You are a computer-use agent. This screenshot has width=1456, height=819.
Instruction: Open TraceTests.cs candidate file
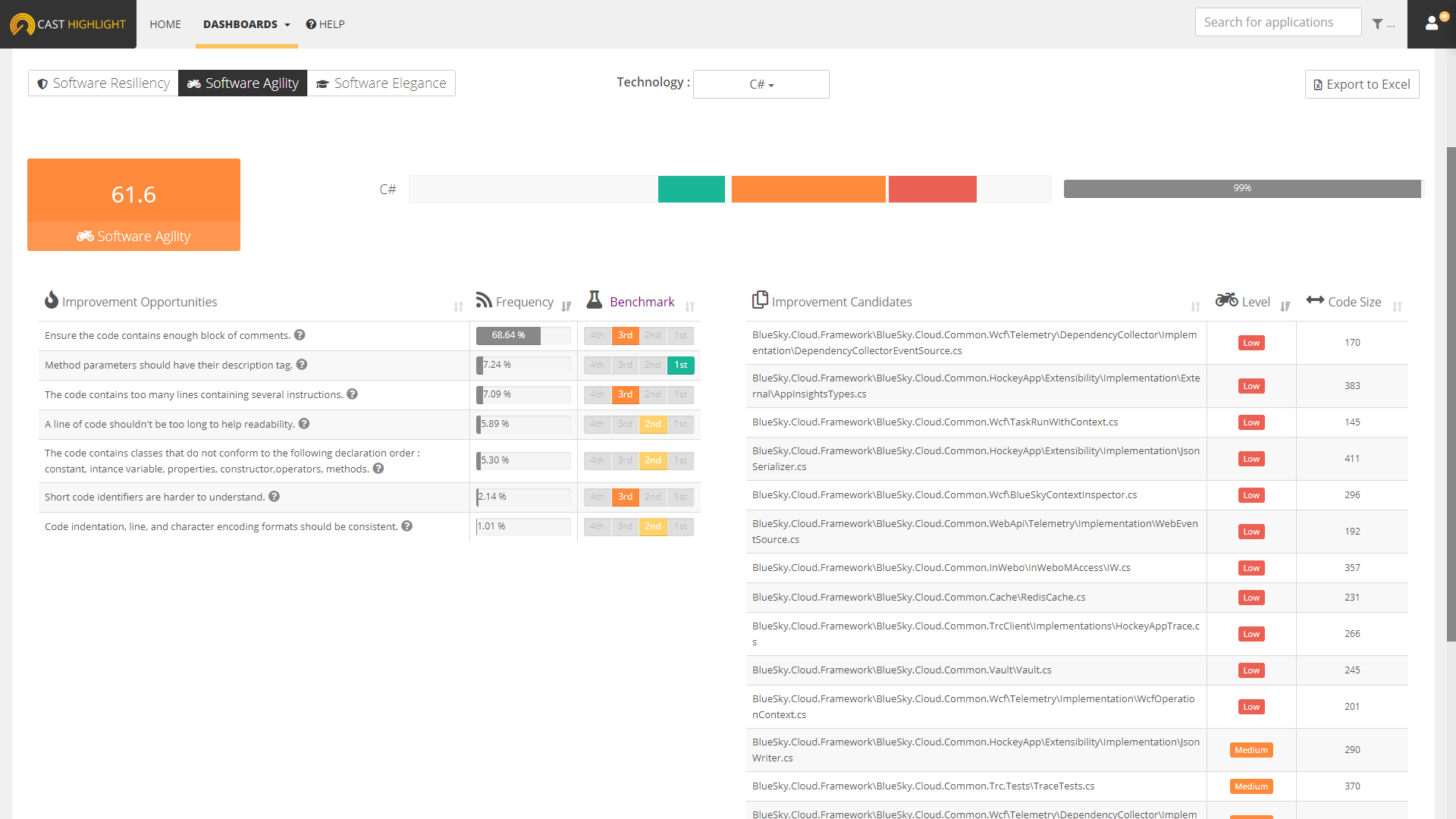click(x=924, y=786)
